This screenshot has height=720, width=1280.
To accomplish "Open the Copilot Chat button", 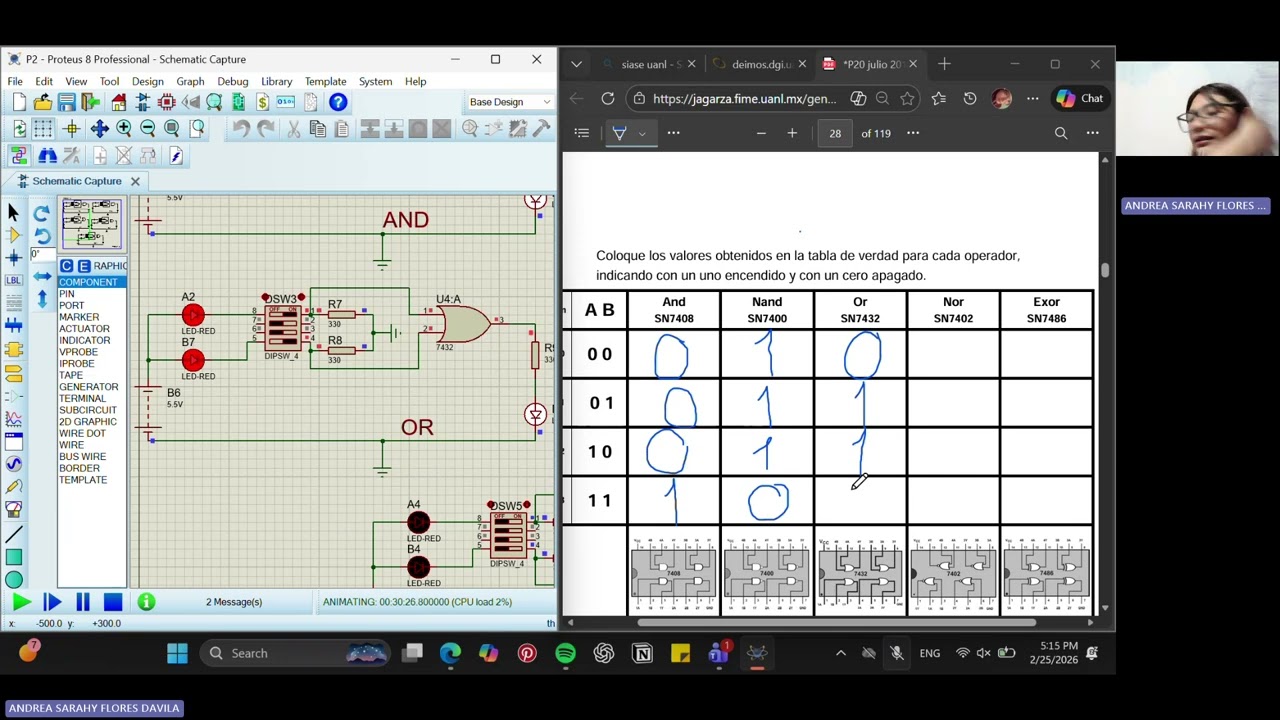I will tap(1080, 98).
